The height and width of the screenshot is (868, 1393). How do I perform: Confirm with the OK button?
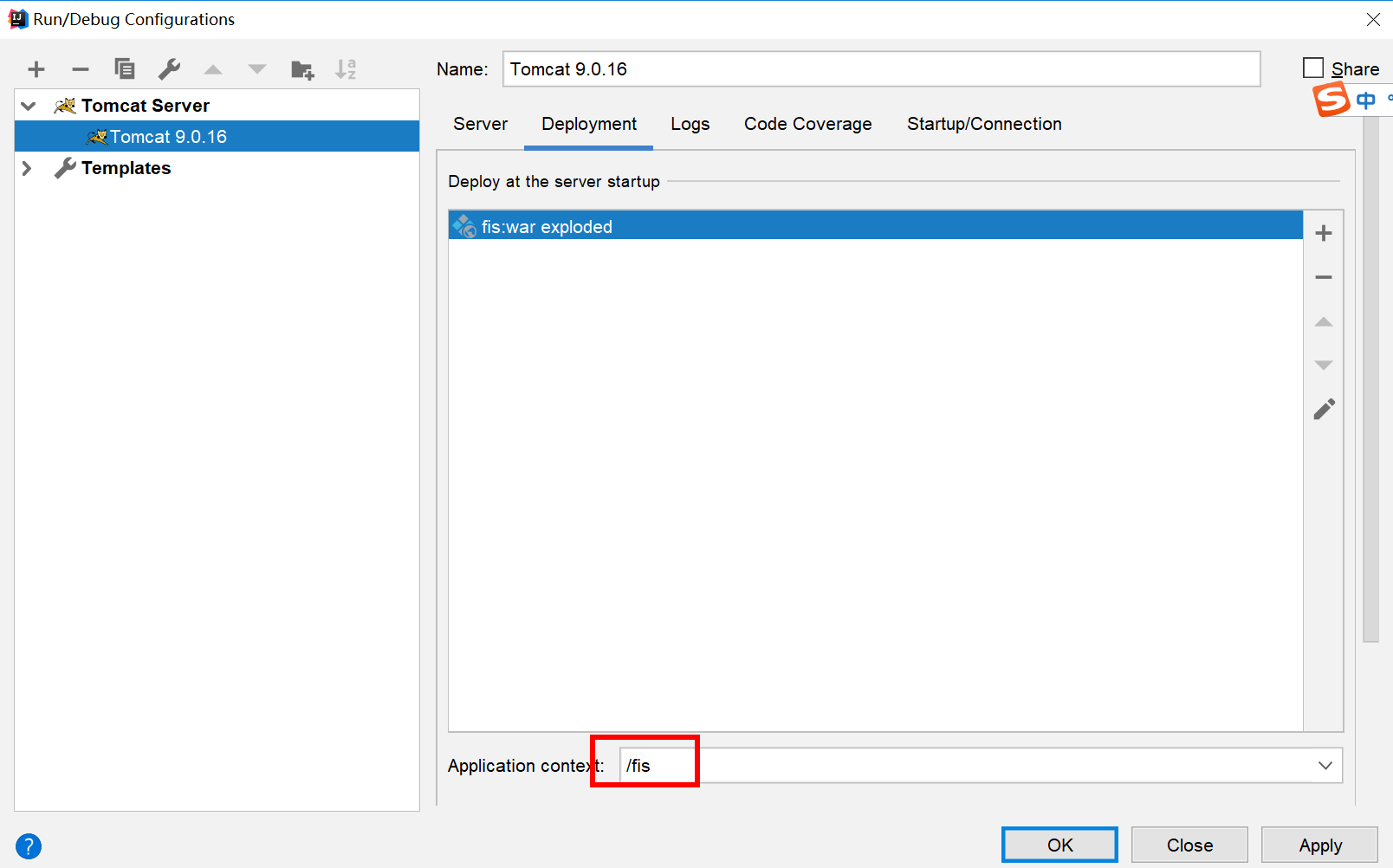point(1059,845)
